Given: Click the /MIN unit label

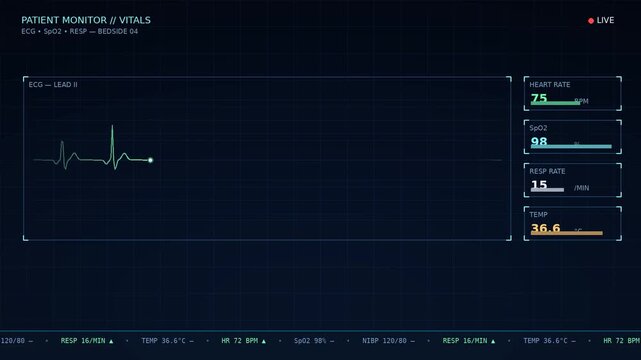Looking at the screenshot, I should point(581,188).
